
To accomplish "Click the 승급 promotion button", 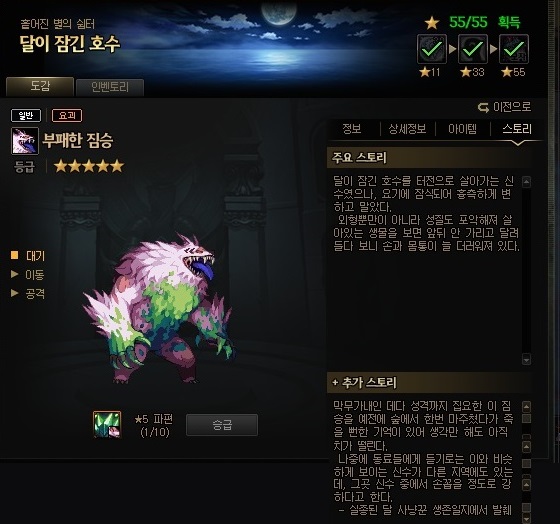I will (222, 425).
